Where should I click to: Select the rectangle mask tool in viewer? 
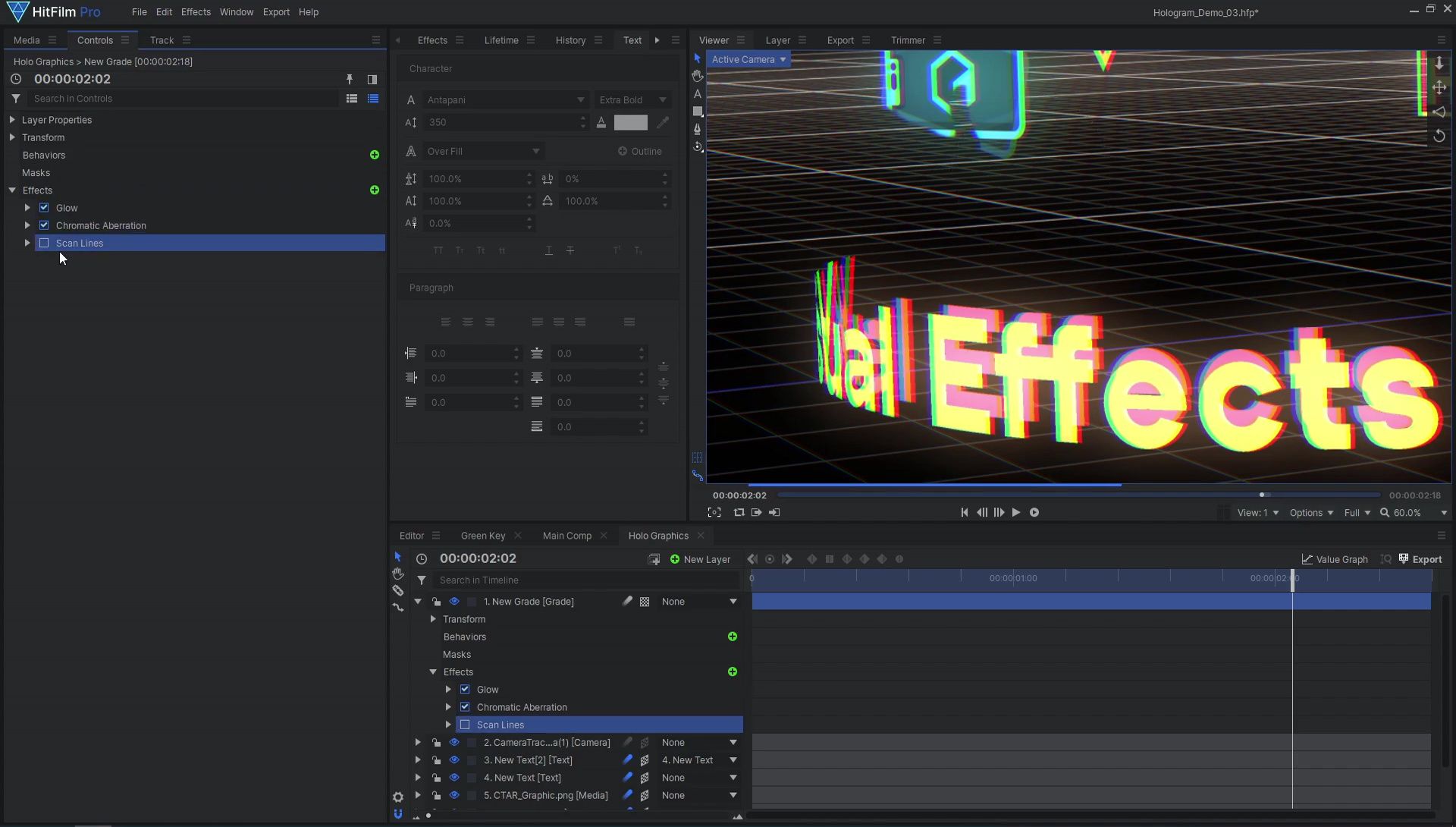[x=698, y=112]
